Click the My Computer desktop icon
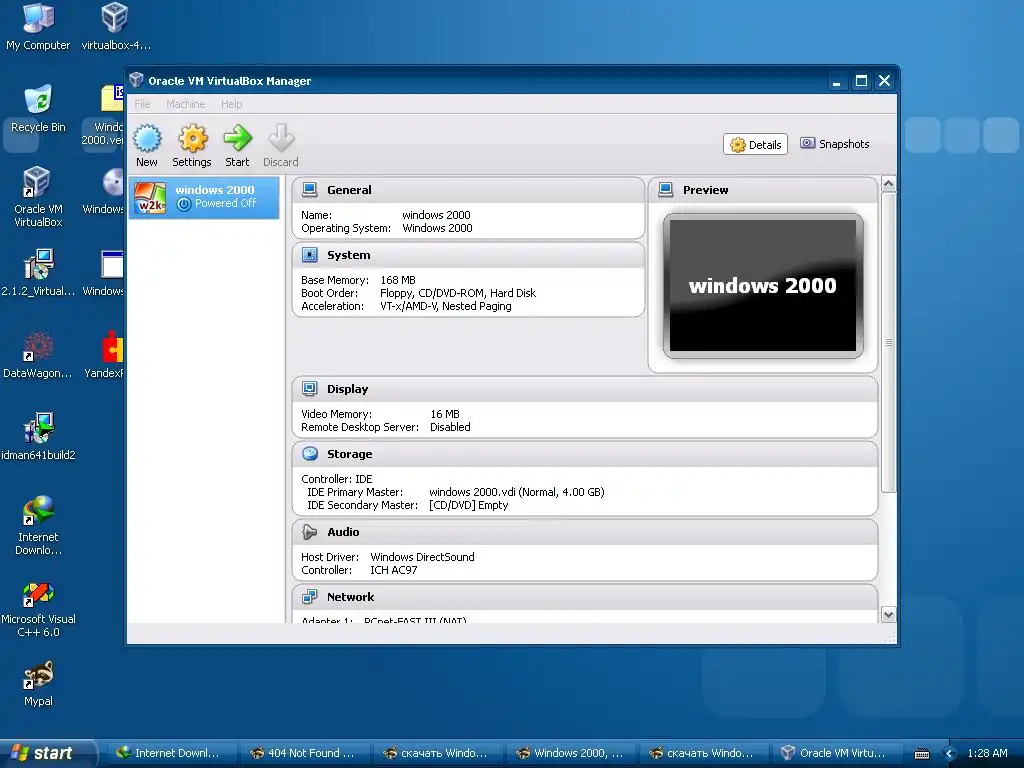Image resolution: width=1024 pixels, height=768 pixels. pyautogui.click(x=38, y=27)
